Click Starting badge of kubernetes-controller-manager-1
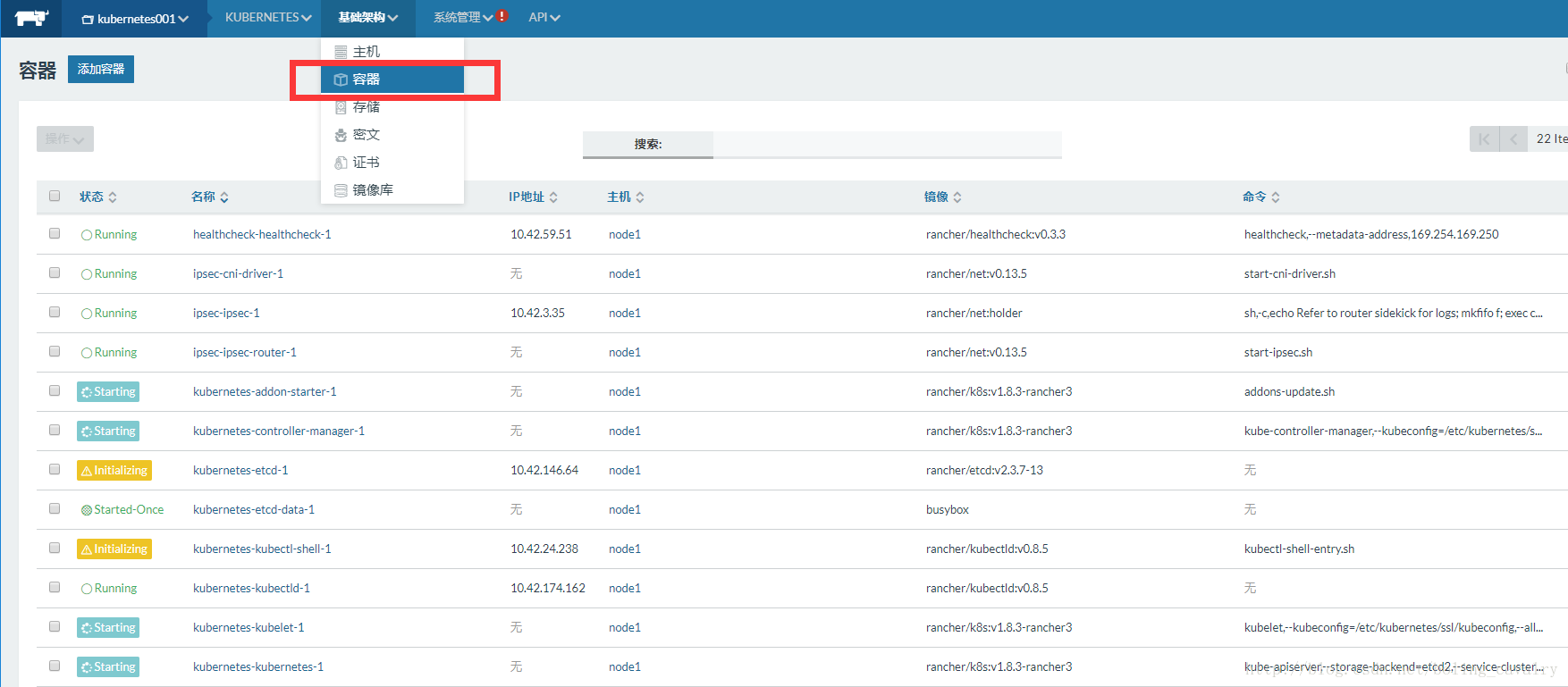 point(108,431)
